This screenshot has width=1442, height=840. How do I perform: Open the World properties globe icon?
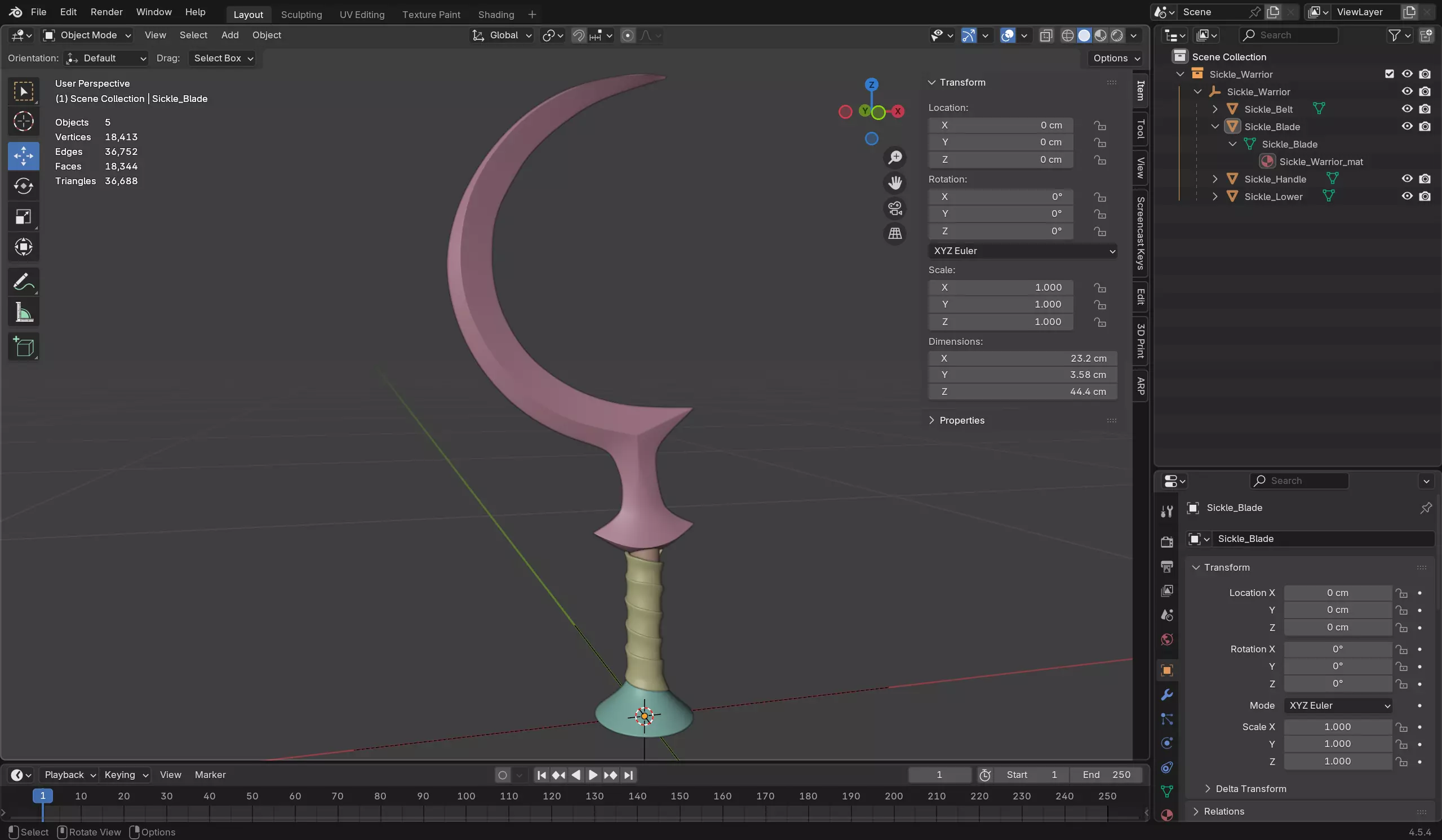pyautogui.click(x=1167, y=639)
